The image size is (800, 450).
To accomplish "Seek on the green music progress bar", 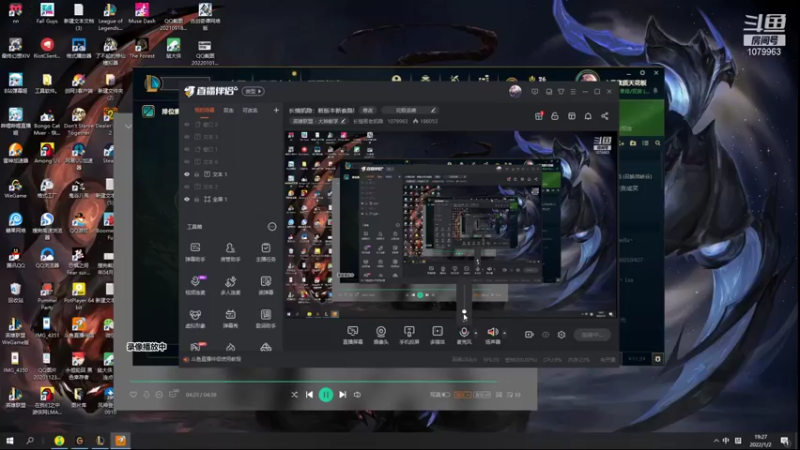I will 313,381.
